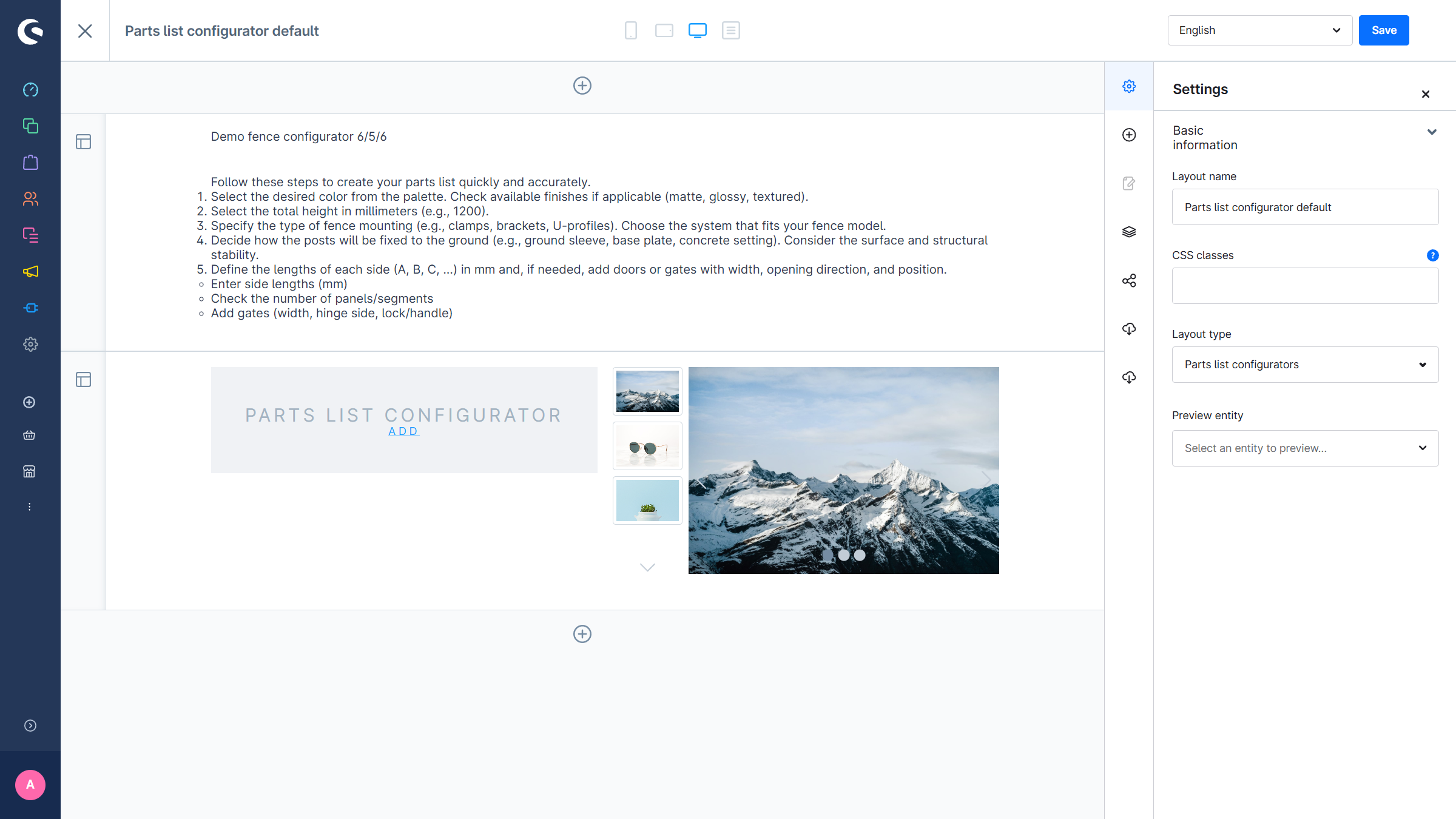Open the layers navigator tab
This screenshot has height=819, width=1456.
coord(1129,232)
